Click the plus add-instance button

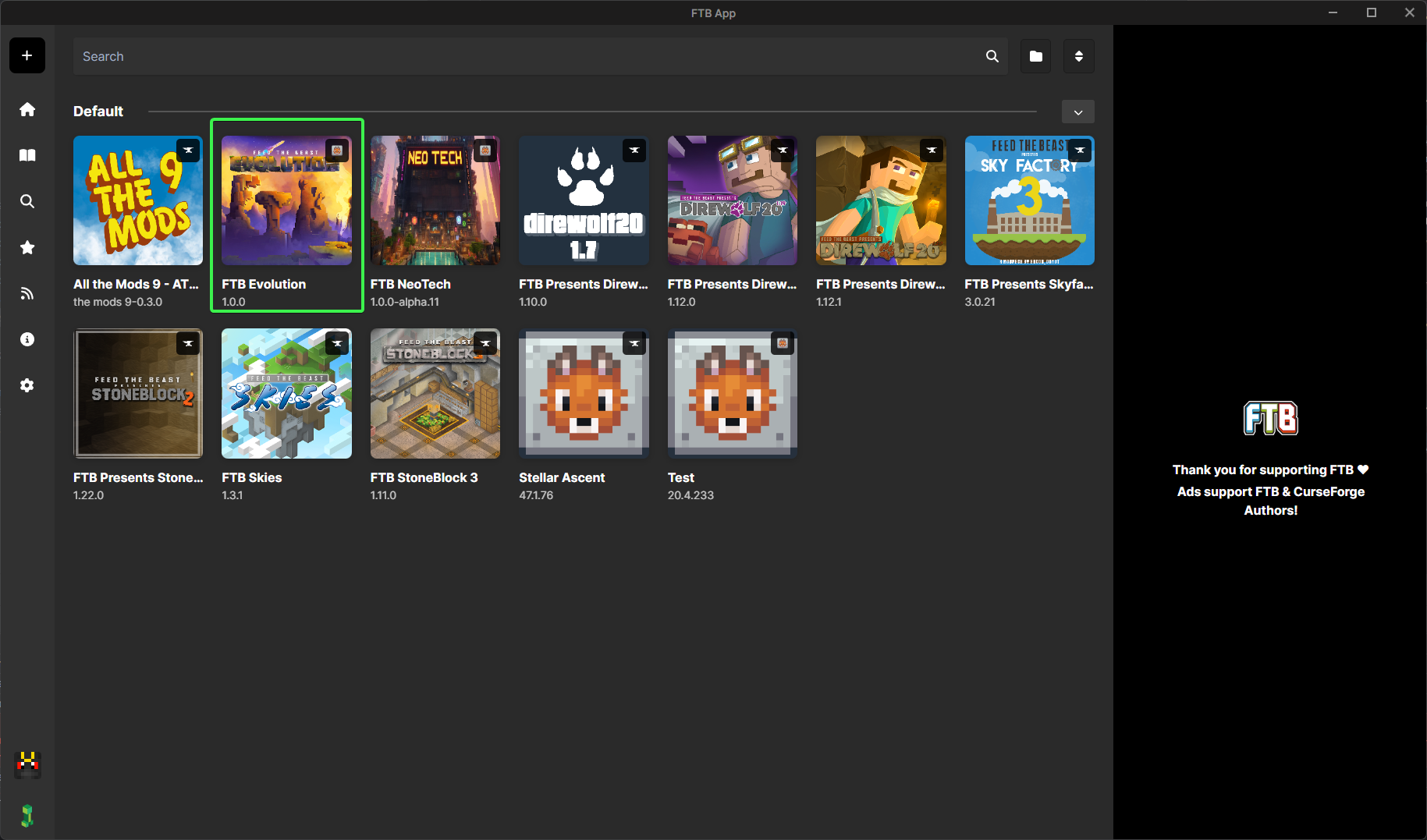pos(27,55)
